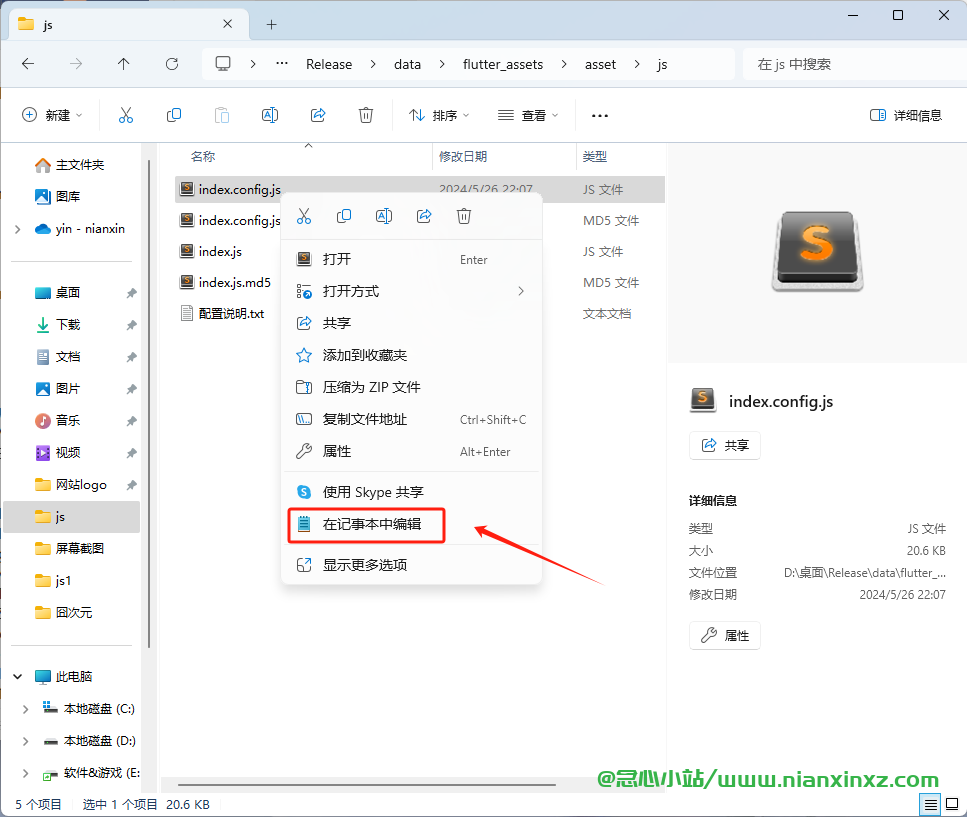Go forward with the right arrow
This screenshot has height=817, width=967.
tap(76, 64)
